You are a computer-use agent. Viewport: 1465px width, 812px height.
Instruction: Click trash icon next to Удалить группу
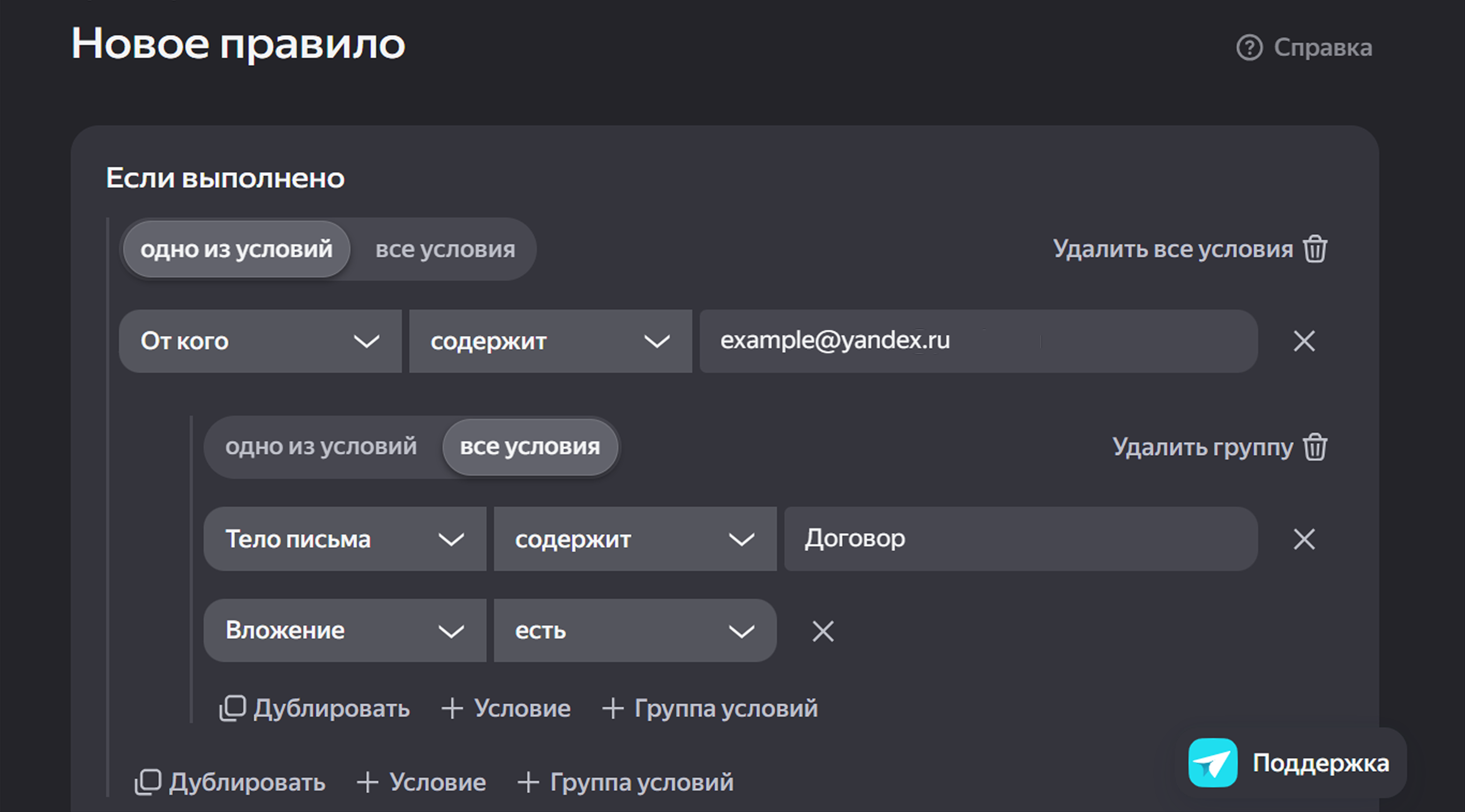[1315, 447]
